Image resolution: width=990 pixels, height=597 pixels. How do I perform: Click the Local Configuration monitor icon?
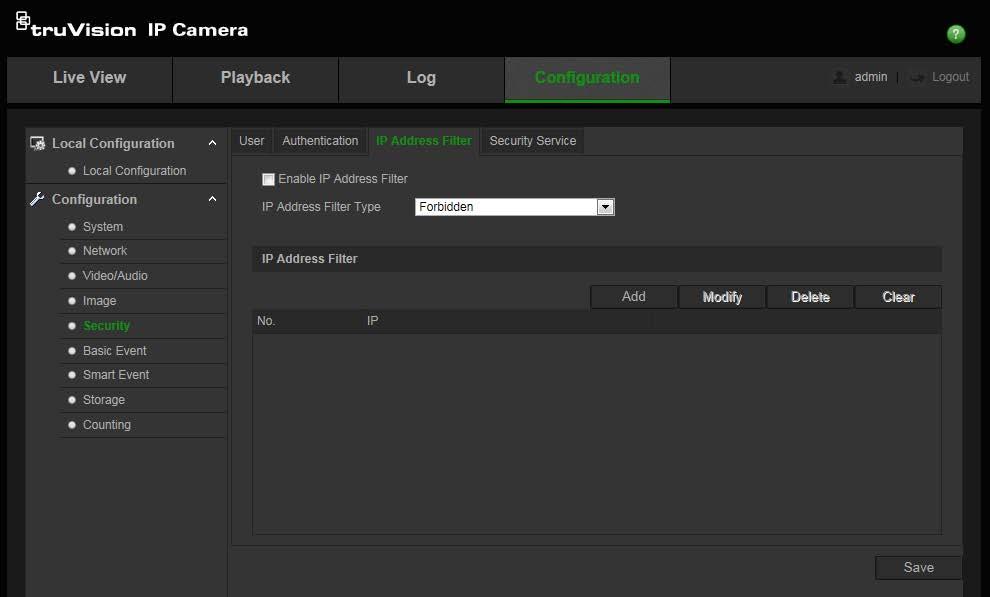[x=37, y=144]
